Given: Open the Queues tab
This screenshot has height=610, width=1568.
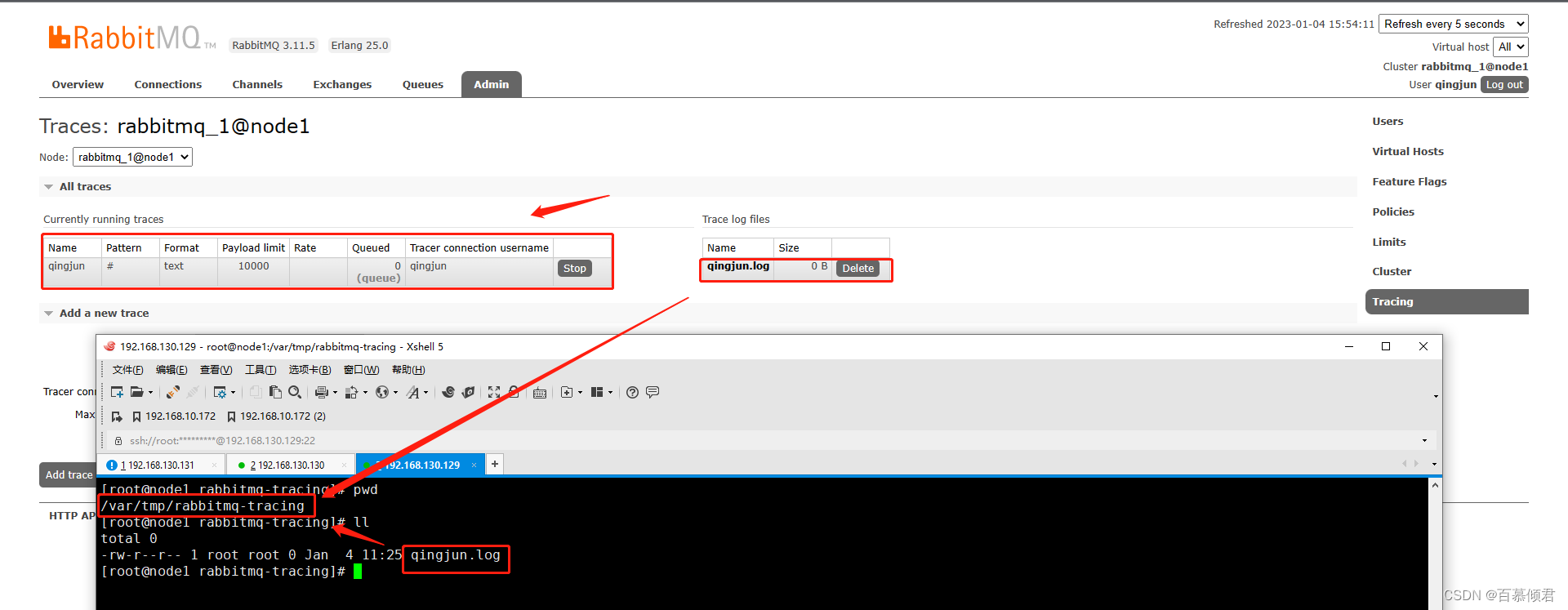Looking at the screenshot, I should point(423,84).
